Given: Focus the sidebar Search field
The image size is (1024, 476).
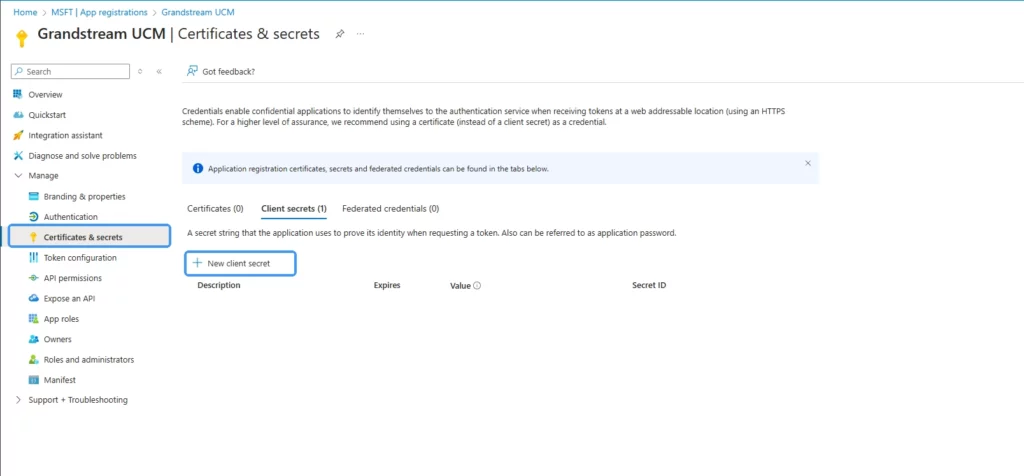Looking at the screenshot, I should click(71, 72).
